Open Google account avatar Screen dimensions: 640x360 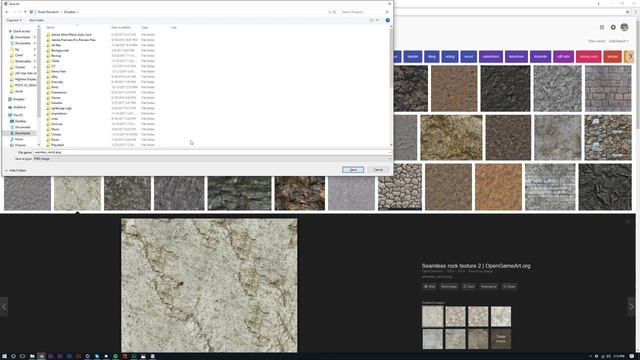[x=624, y=27]
